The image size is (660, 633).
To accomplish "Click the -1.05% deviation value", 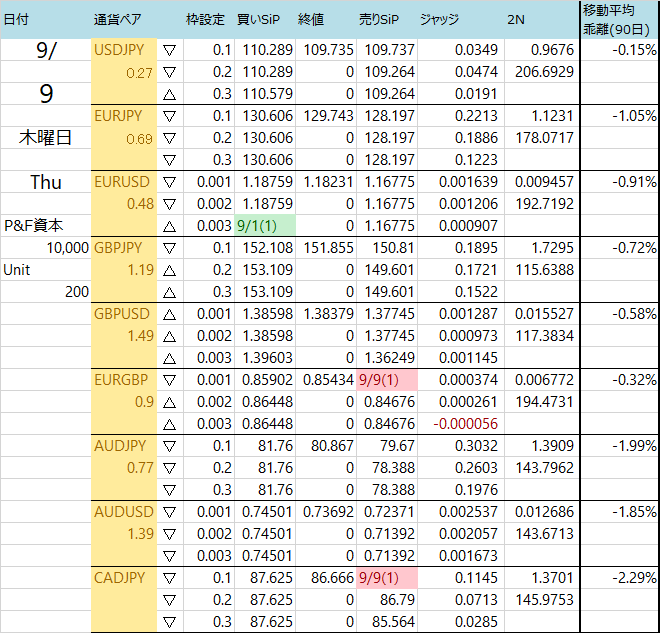I will coord(634,116).
